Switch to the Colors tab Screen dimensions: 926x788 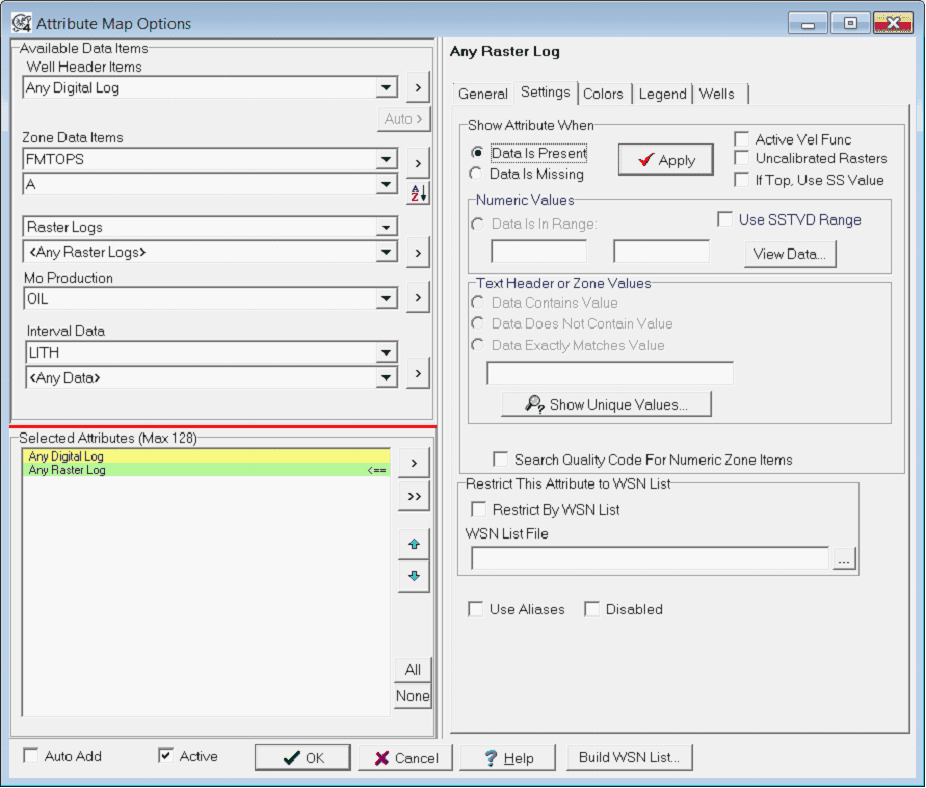[x=603, y=94]
